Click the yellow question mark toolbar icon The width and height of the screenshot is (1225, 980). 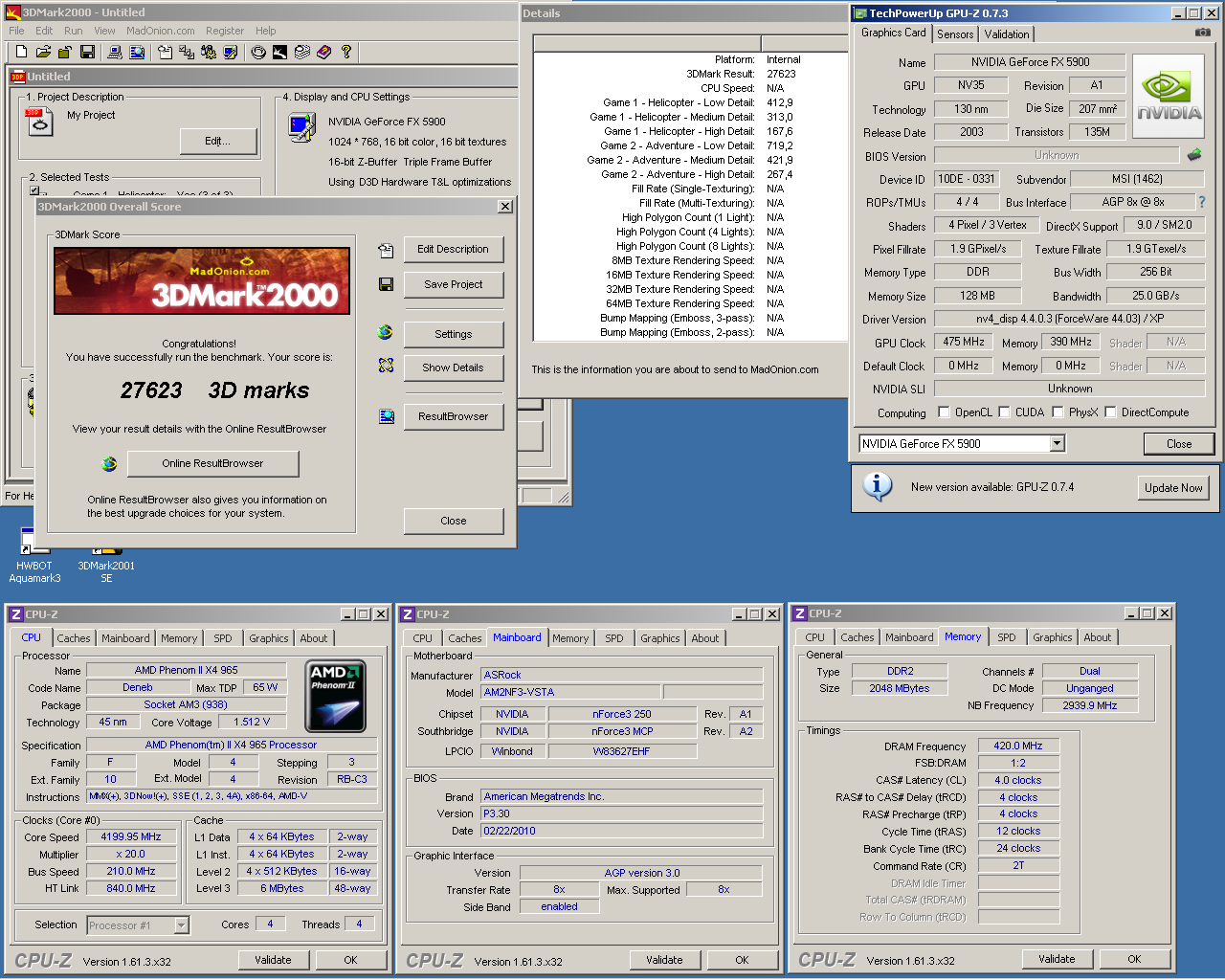(345, 52)
